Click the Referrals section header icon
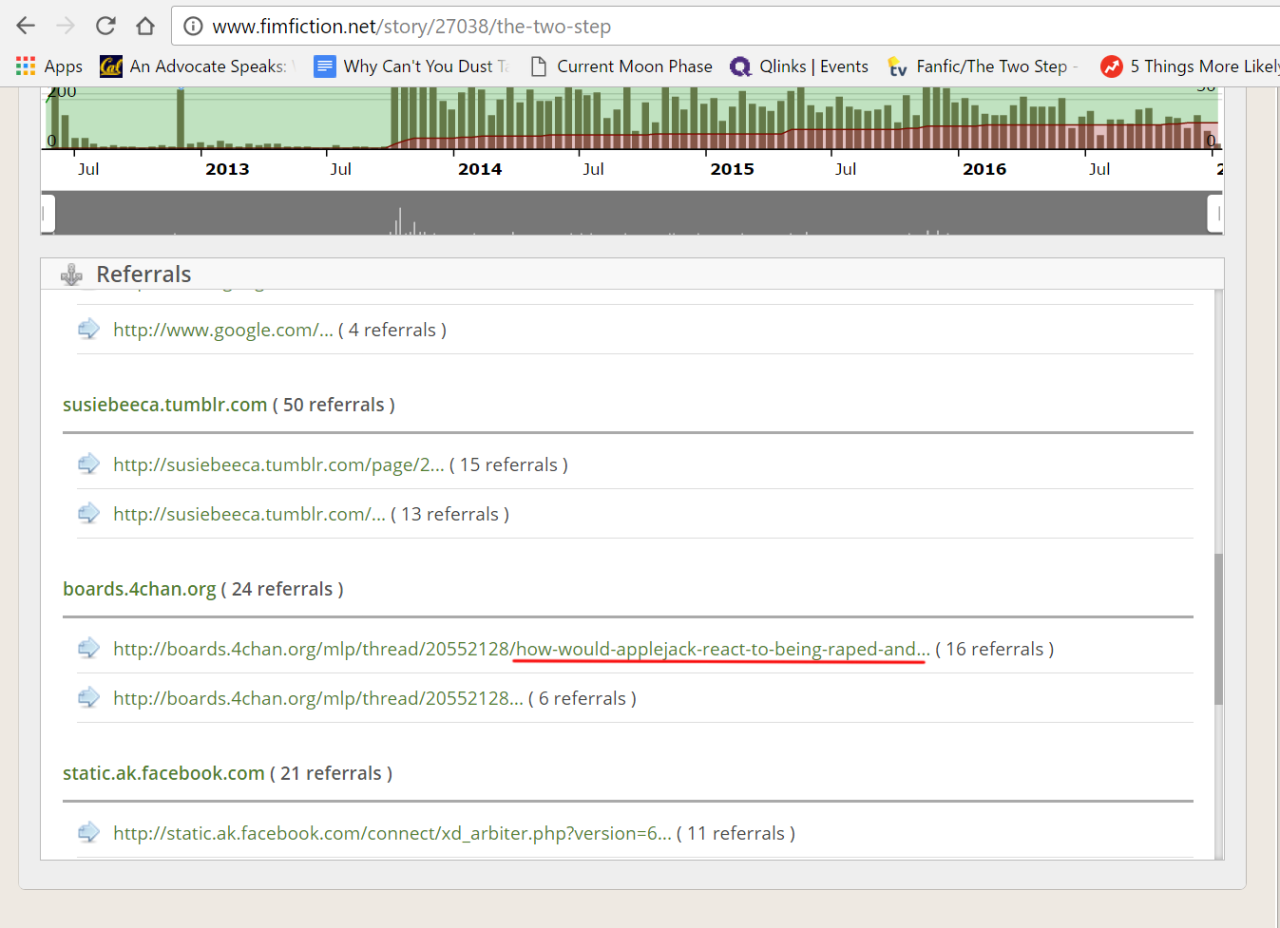The image size is (1280, 928). 72,274
